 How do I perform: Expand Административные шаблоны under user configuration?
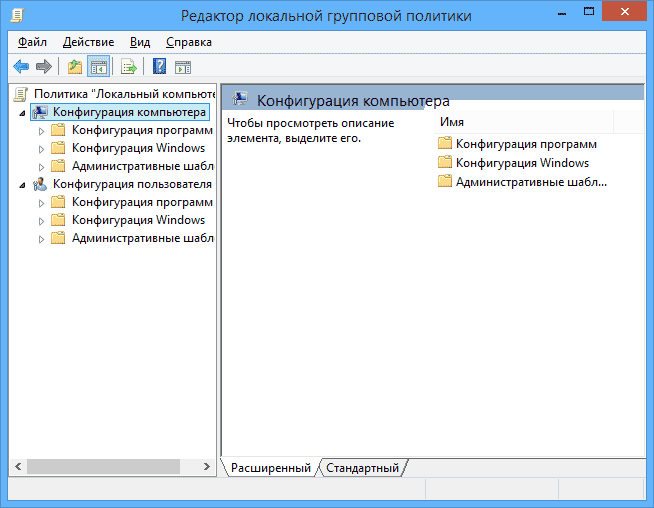[41, 238]
